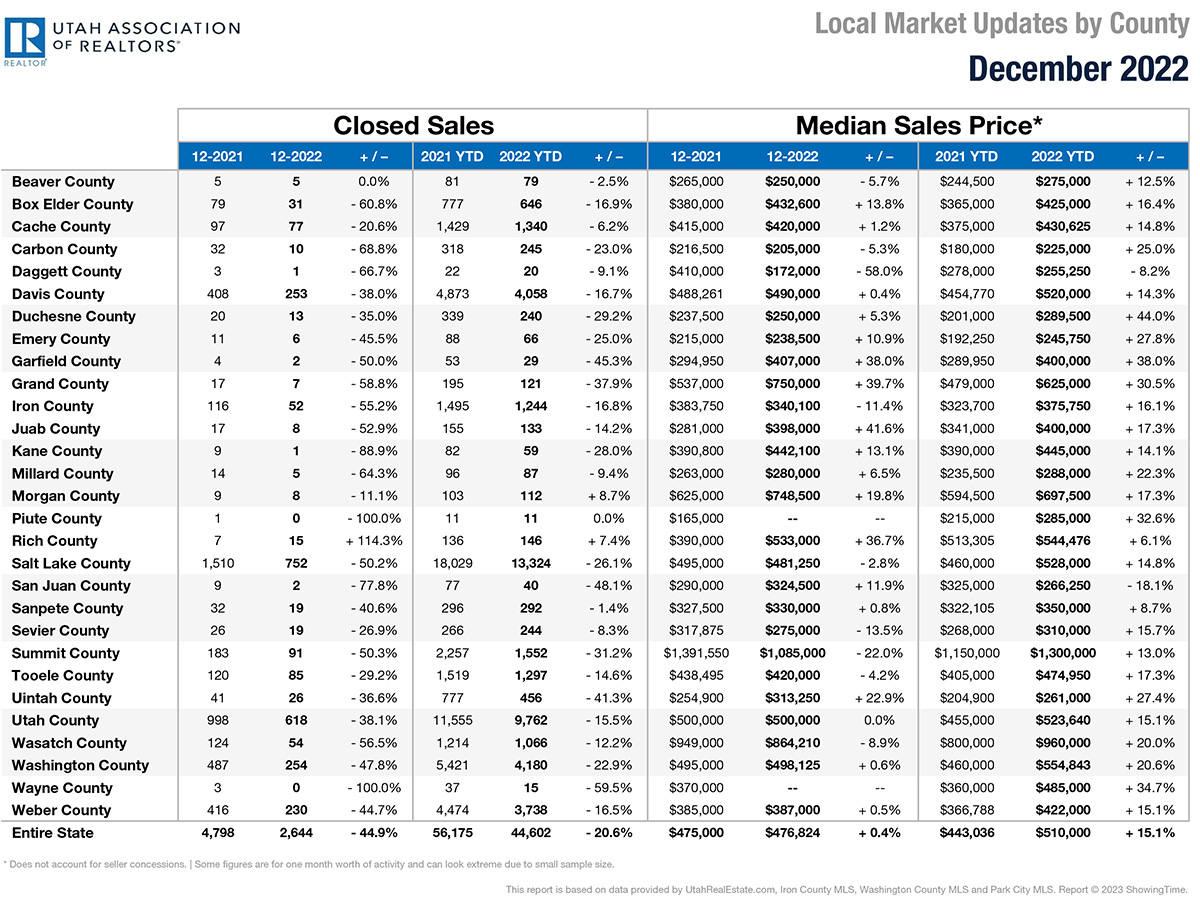Select the Wayne County row label

tap(62, 788)
